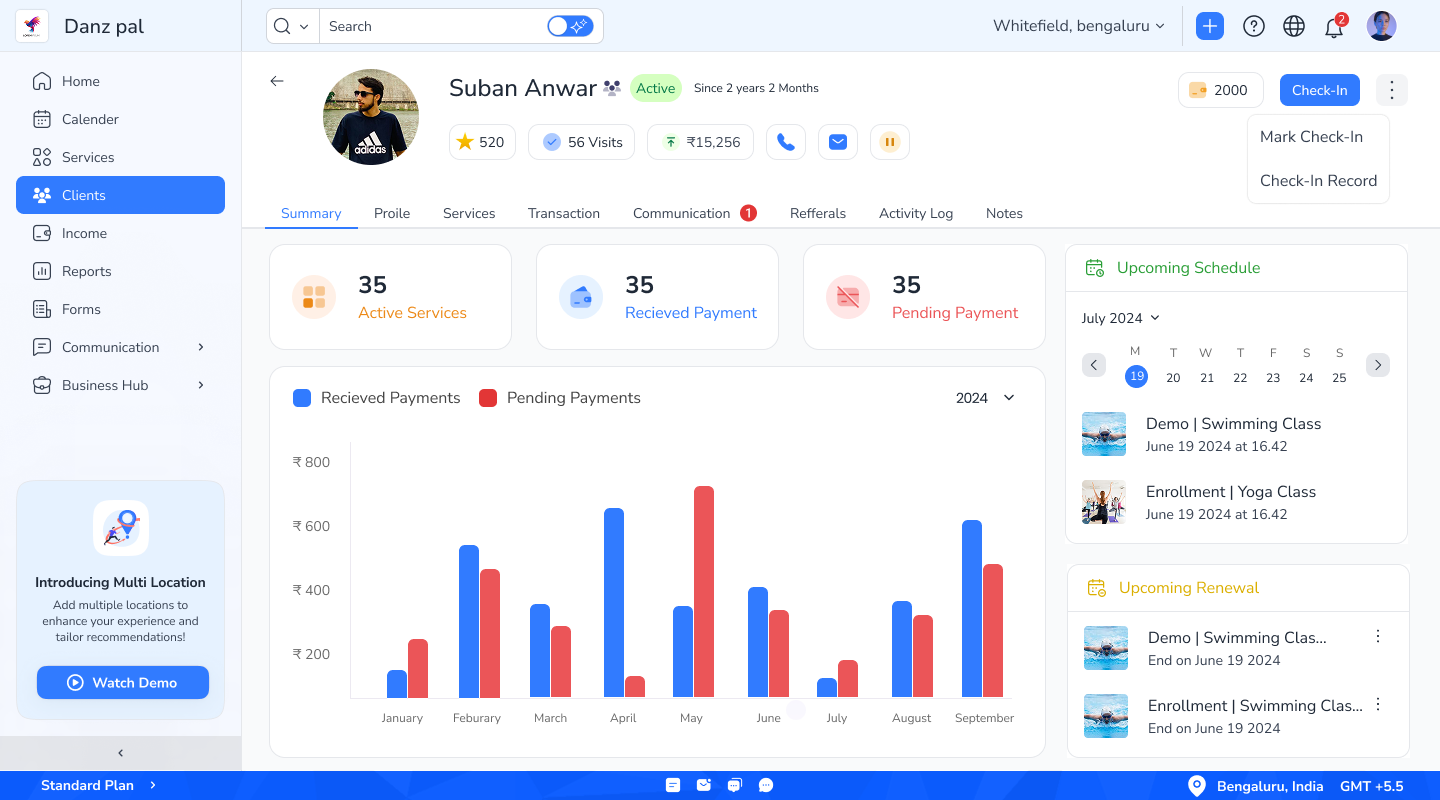Click the phone call icon for Suban Anwar
Viewport: 1440px width, 800px height.
786,141
